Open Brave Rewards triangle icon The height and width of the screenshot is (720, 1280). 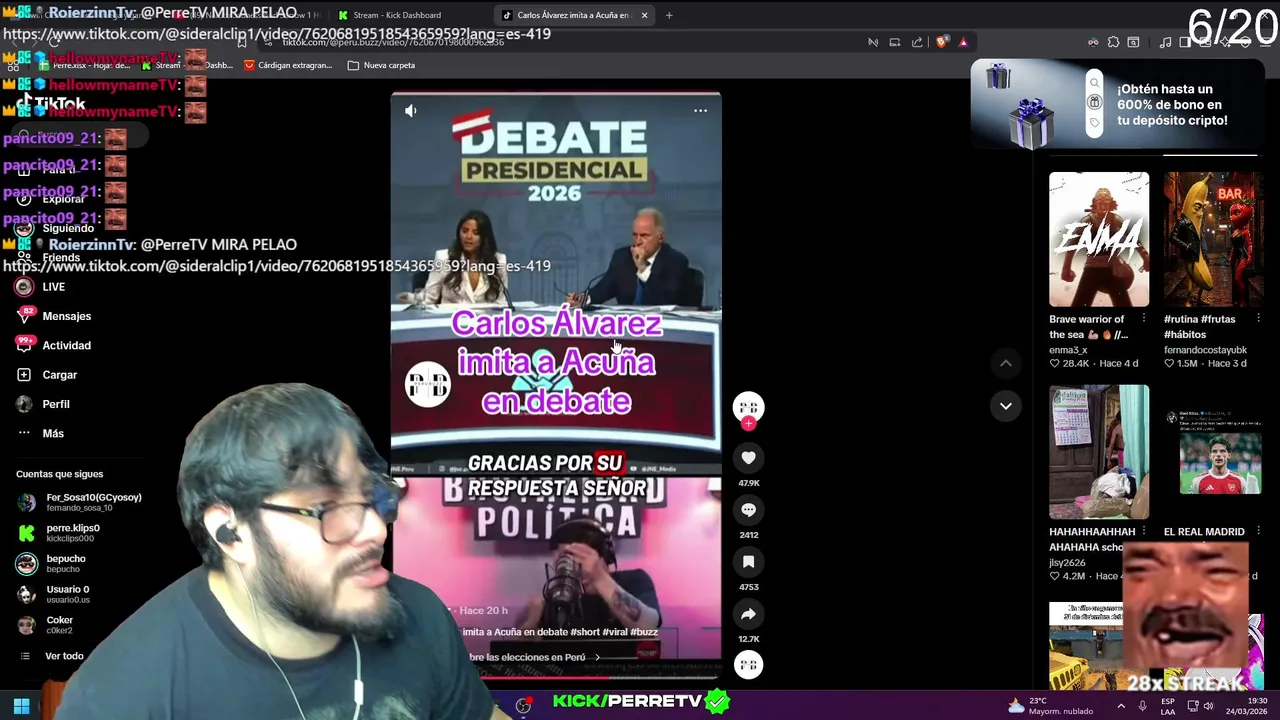click(x=963, y=42)
